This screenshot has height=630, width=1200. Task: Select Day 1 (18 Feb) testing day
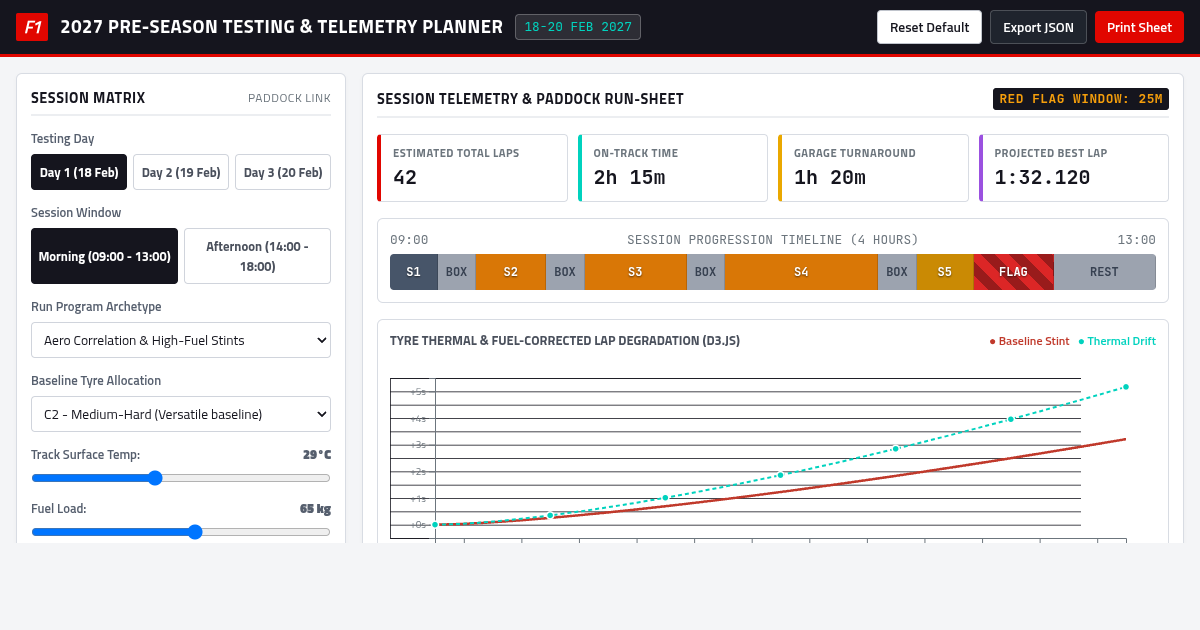tap(79, 172)
